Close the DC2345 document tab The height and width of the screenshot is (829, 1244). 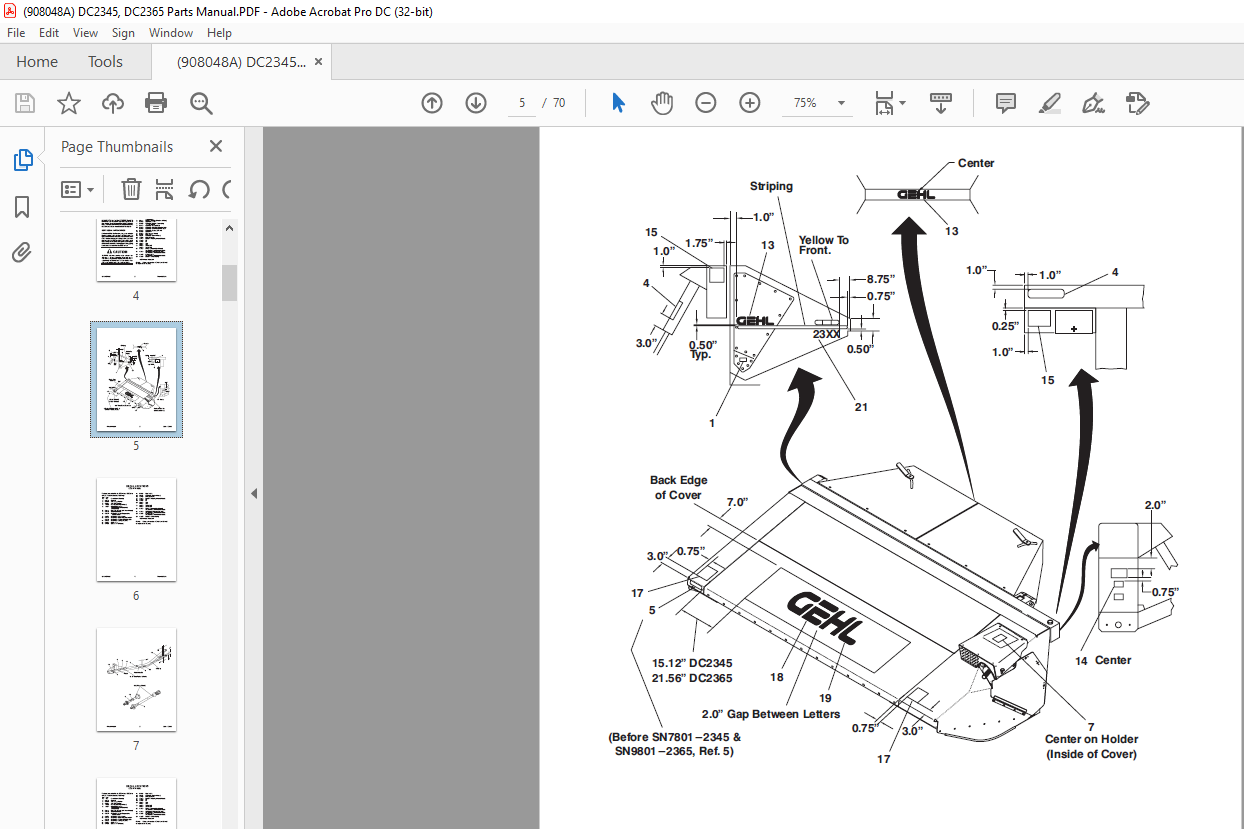tap(319, 62)
